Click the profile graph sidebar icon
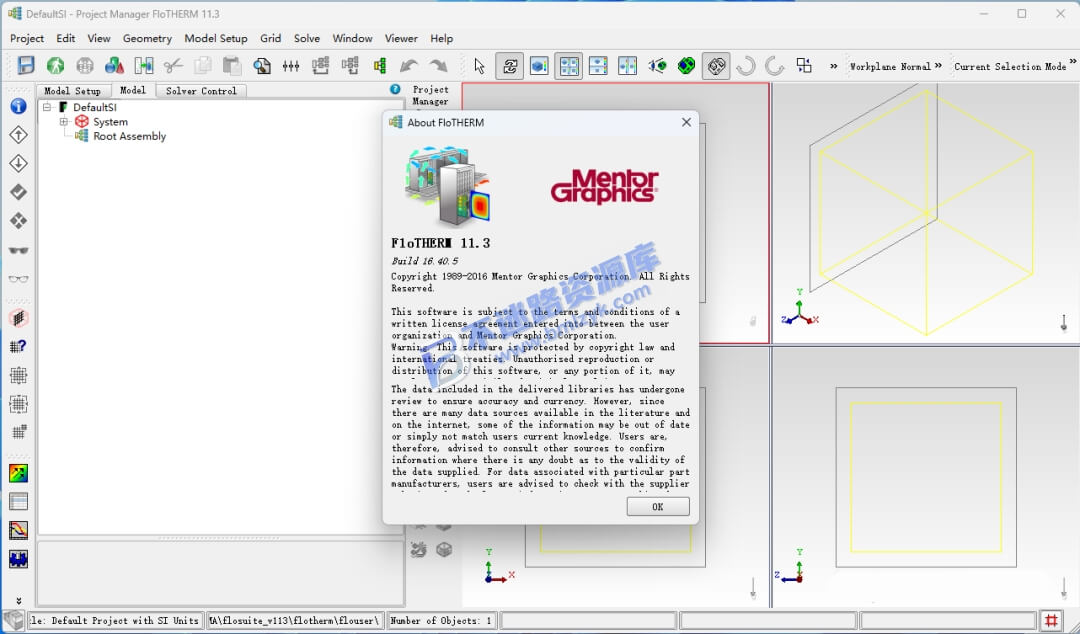This screenshot has width=1080, height=634. point(18,529)
